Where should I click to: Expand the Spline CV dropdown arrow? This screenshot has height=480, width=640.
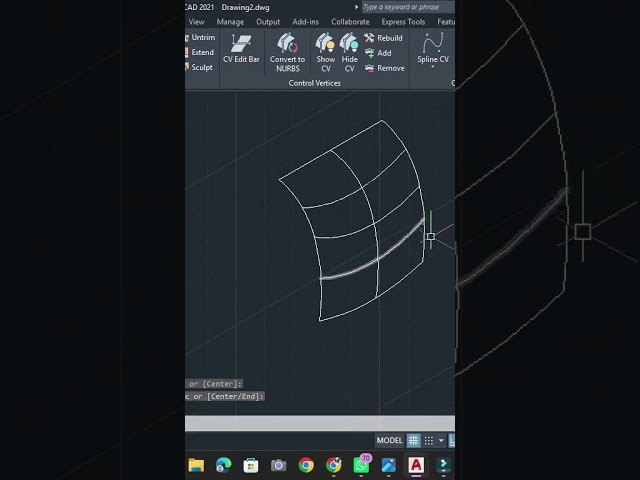click(433, 67)
